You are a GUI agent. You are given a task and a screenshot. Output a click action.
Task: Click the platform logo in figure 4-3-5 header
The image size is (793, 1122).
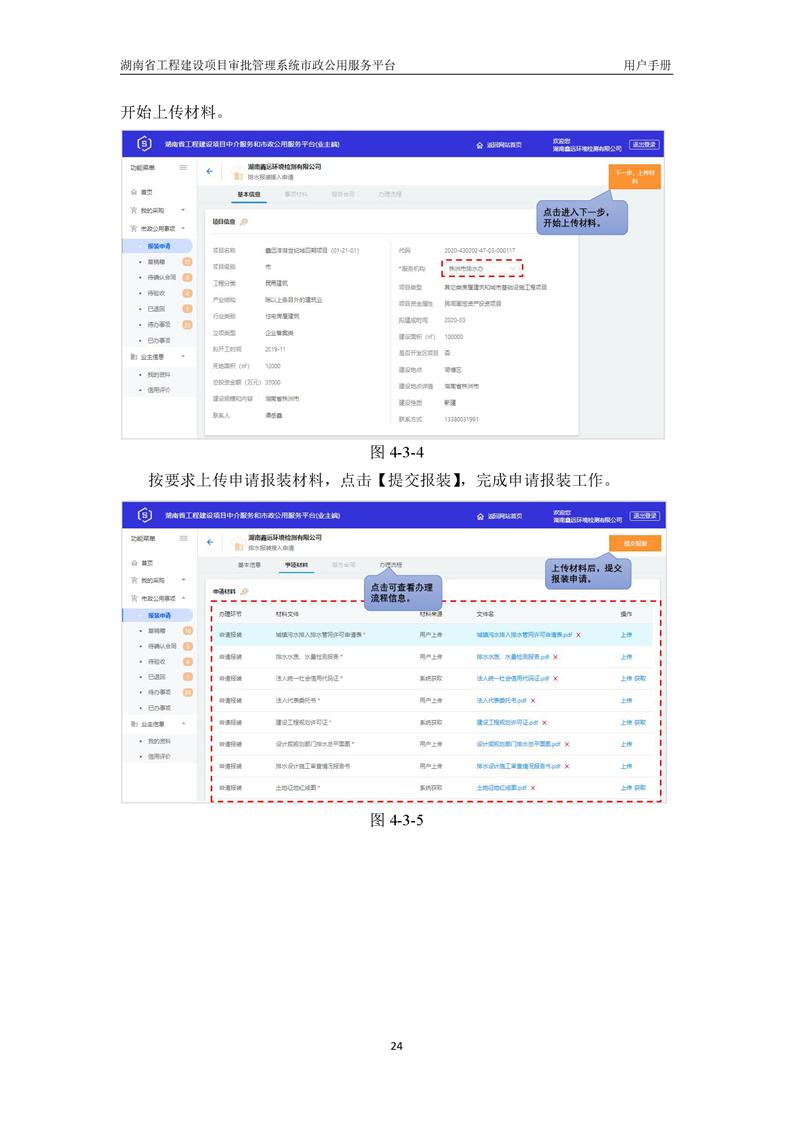click(145, 514)
